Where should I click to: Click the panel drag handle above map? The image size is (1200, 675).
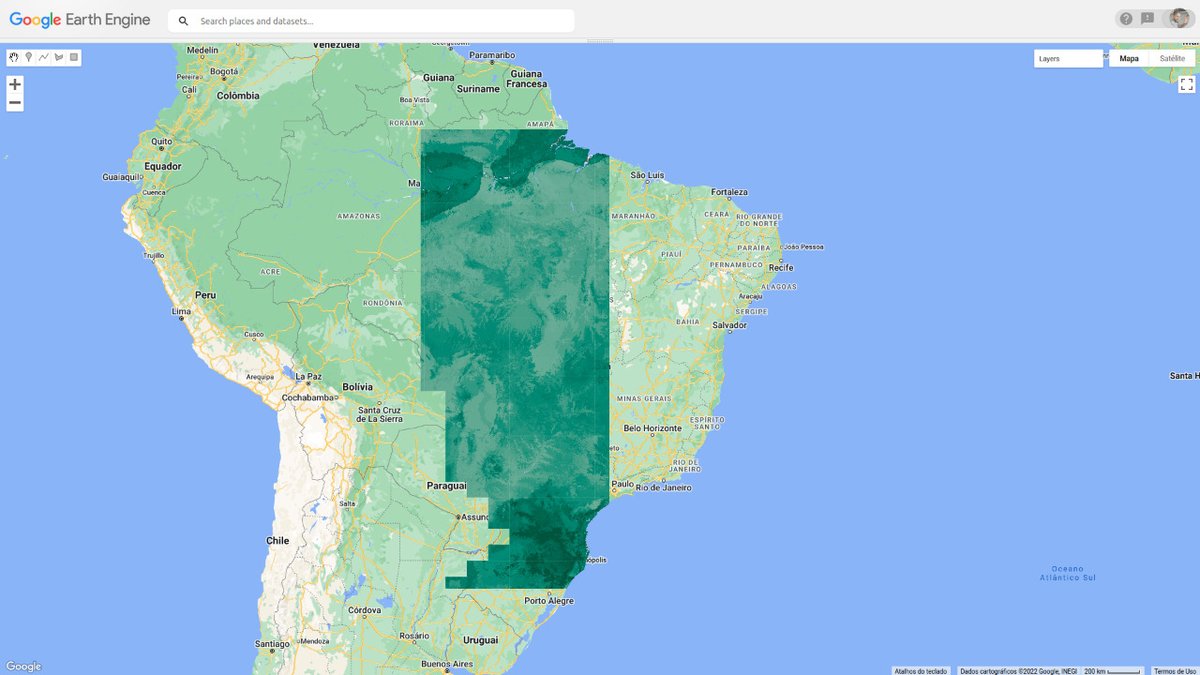[x=600, y=41]
